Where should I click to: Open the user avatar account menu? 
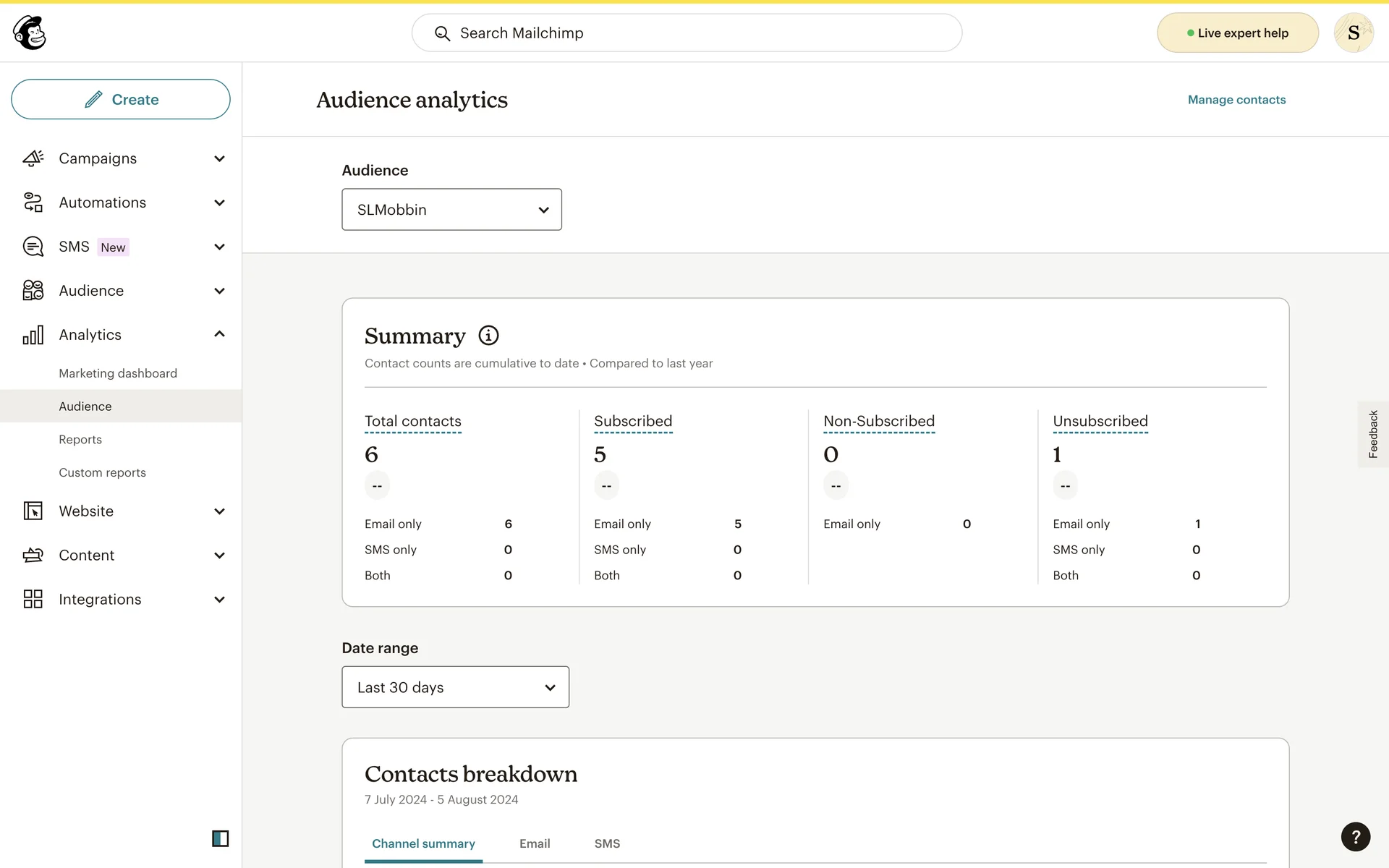[1354, 33]
